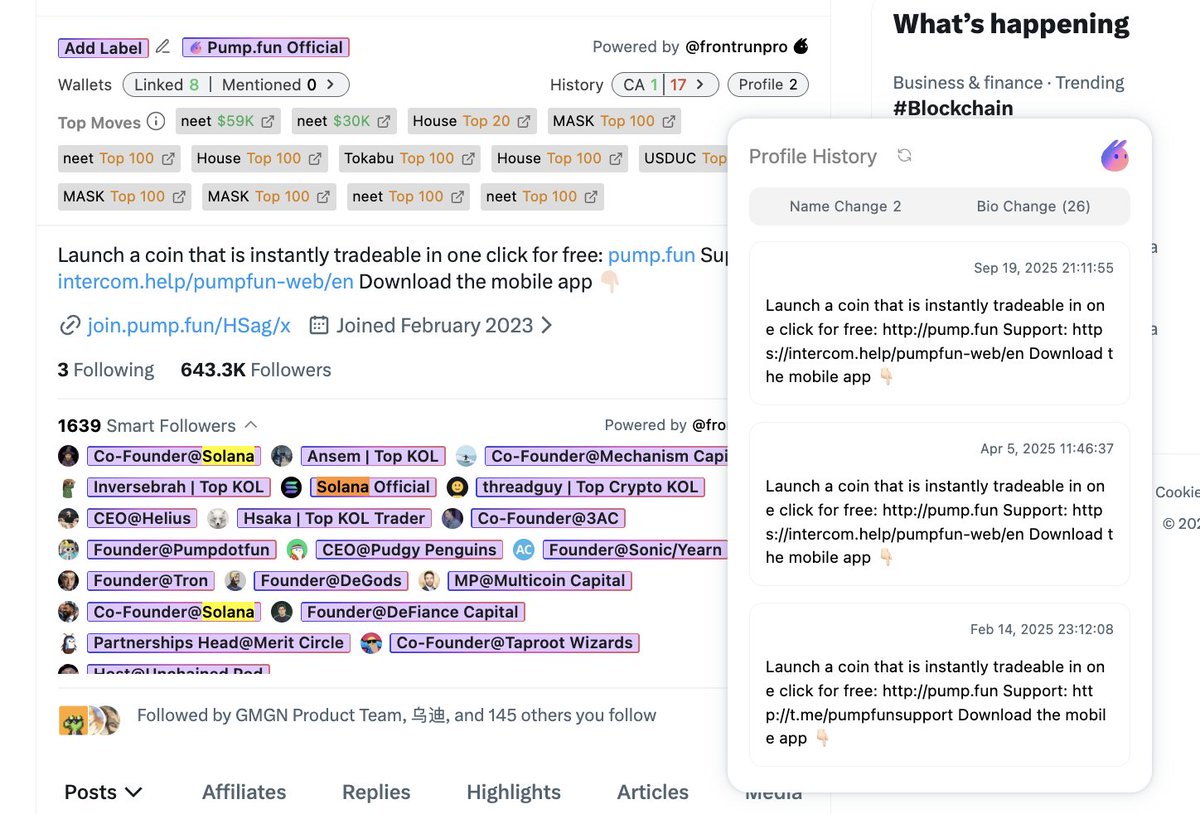Expand the Joined February 2023 chevron

click(546, 325)
